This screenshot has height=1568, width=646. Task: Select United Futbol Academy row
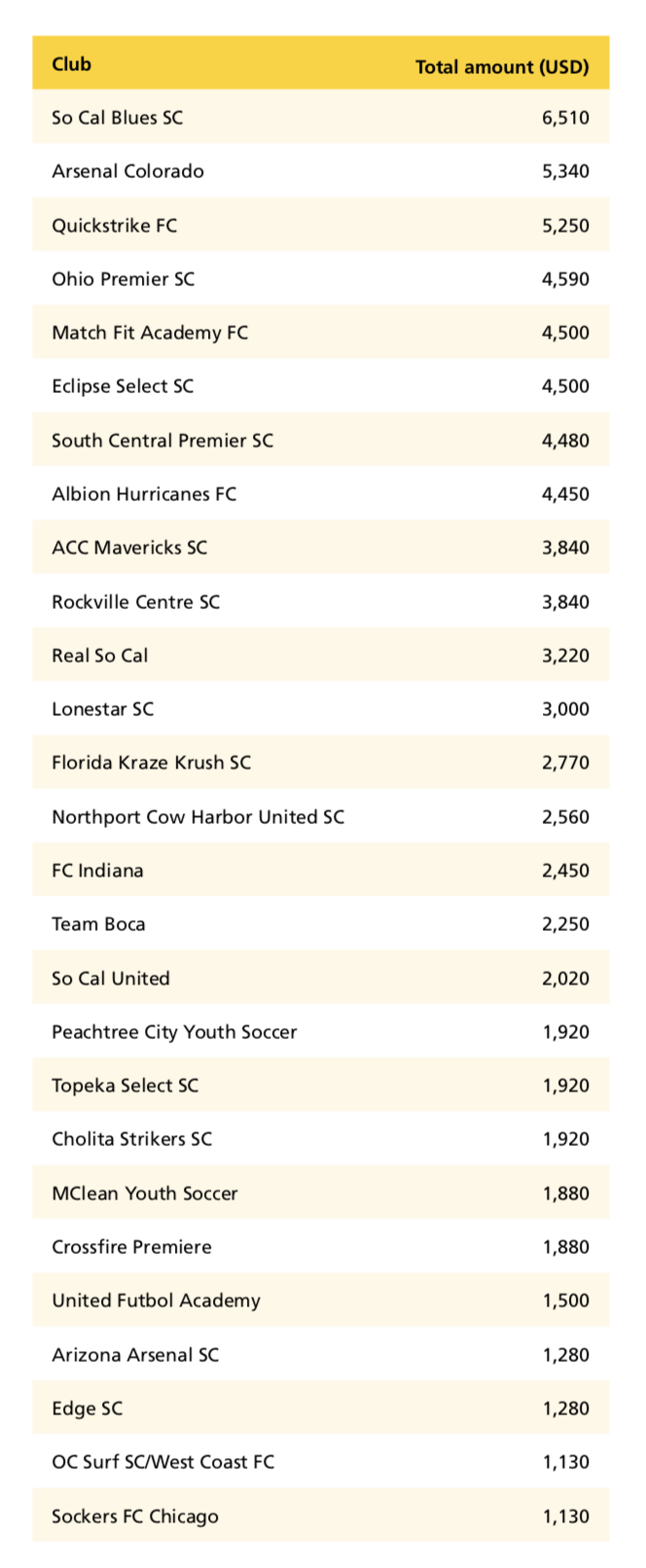coord(321,1301)
